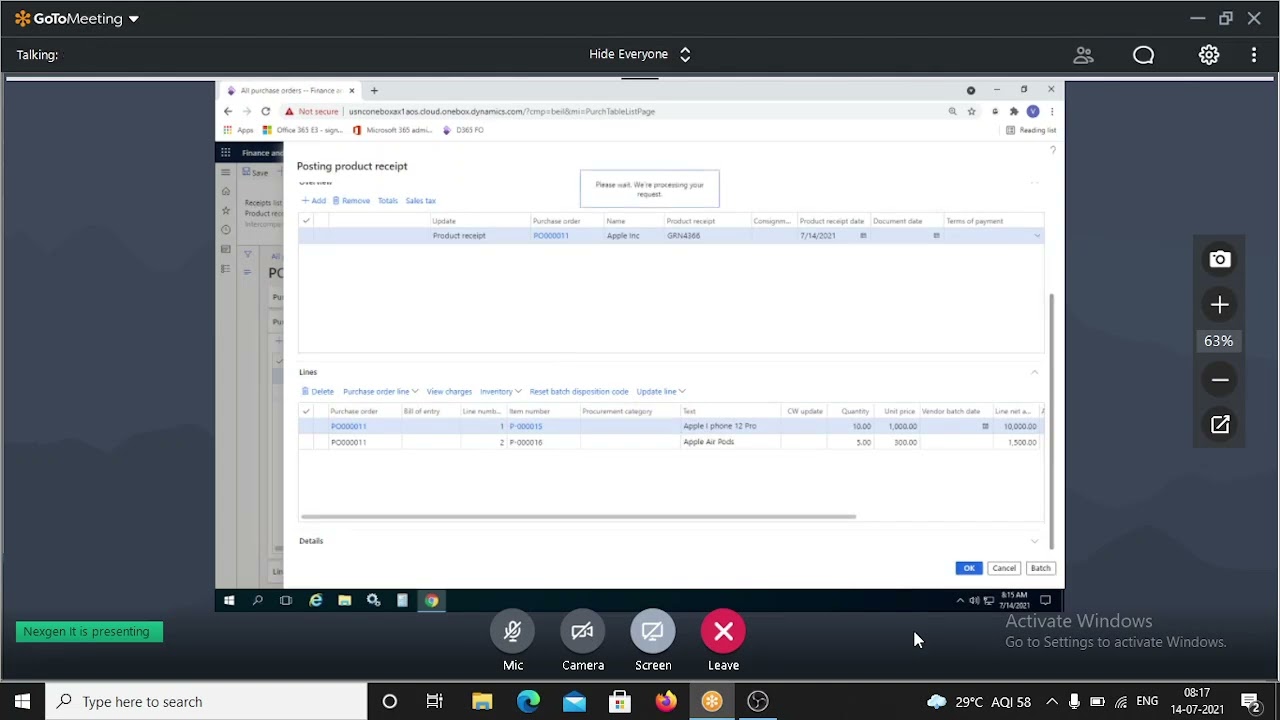Open the chat bubble icon
Image resolution: width=1280 pixels, height=720 pixels.
(1143, 55)
